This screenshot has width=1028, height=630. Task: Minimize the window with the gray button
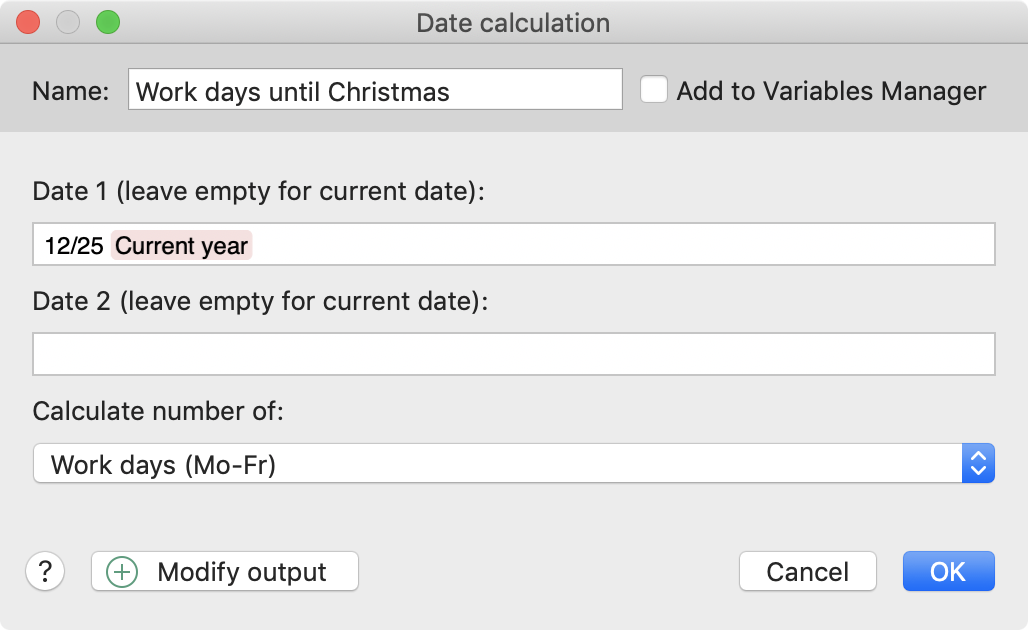68,22
